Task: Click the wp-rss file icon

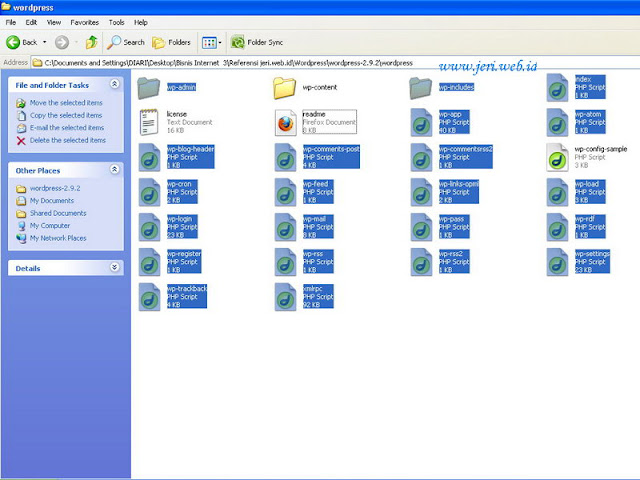Action: pyautogui.click(x=285, y=262)
